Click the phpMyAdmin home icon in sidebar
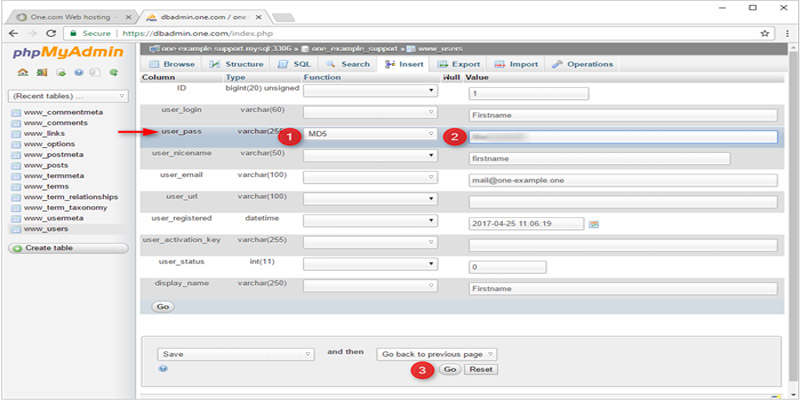800x400 pixels. point(21,72)
